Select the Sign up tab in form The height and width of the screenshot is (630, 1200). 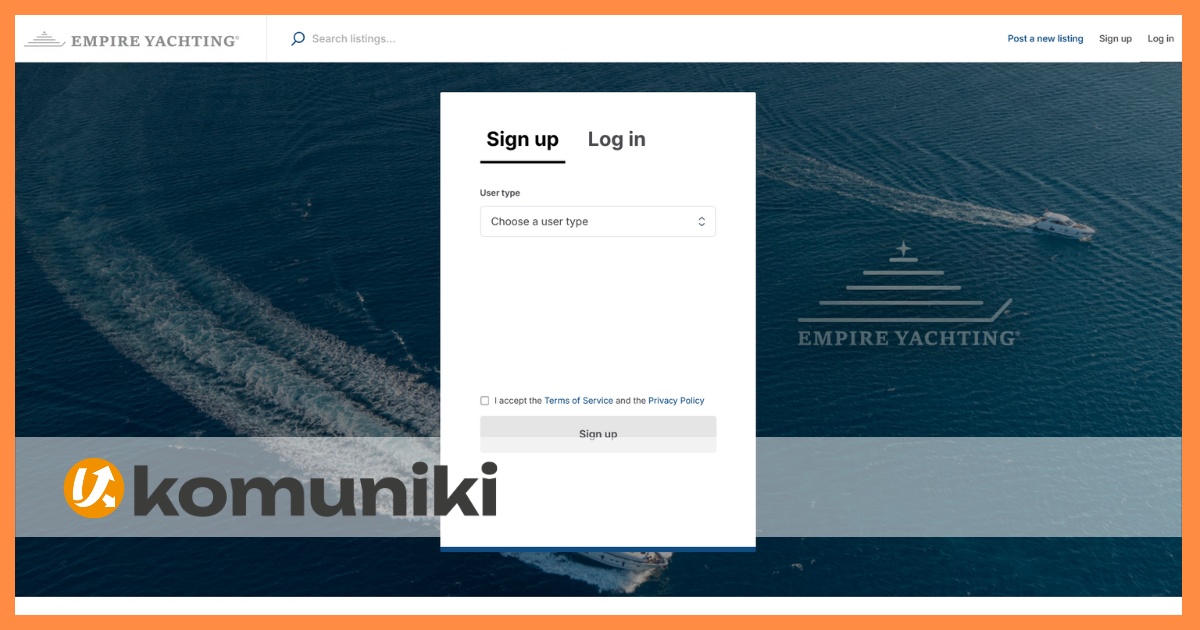522,140
